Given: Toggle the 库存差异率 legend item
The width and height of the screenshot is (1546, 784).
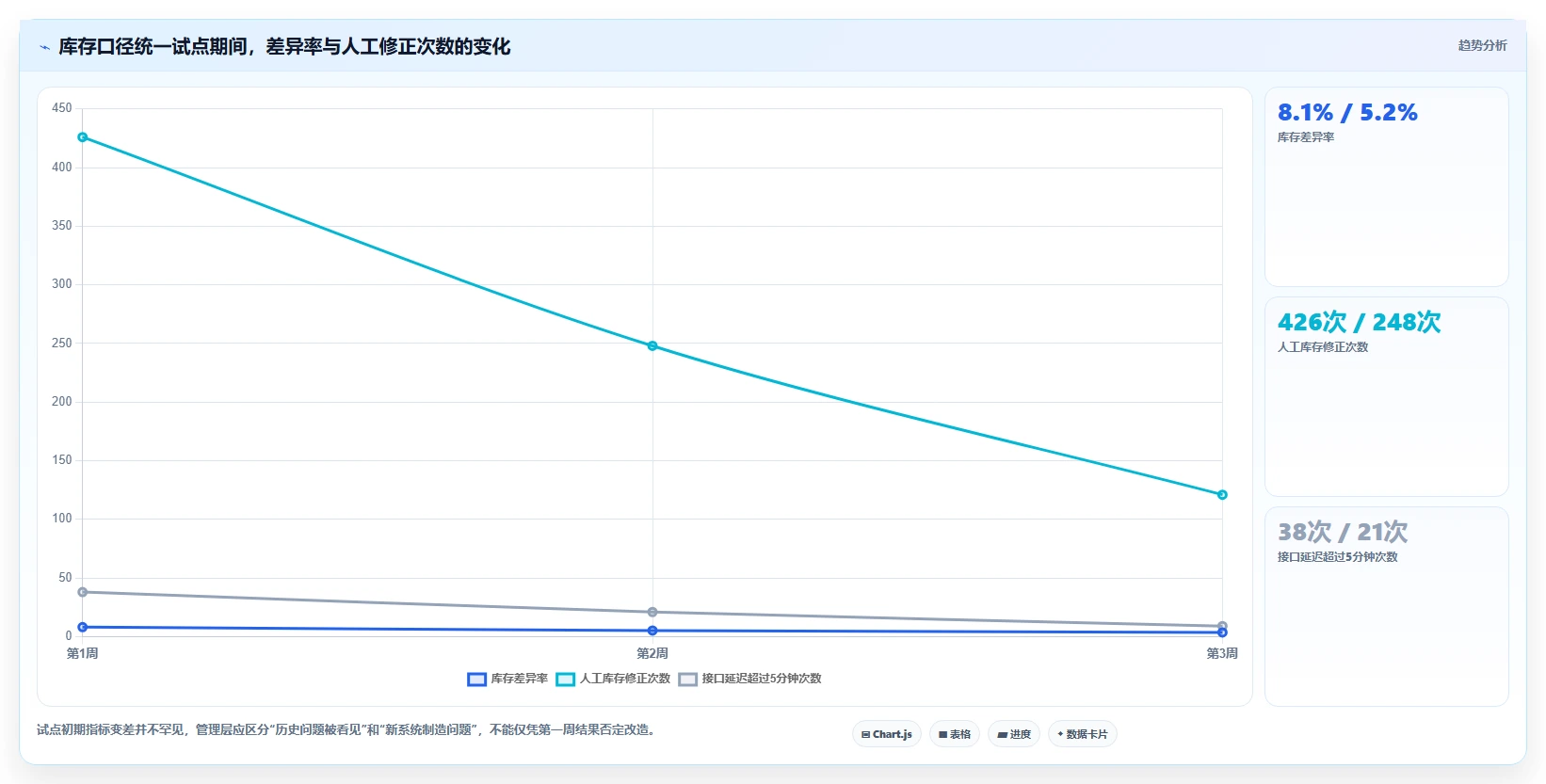Looking at the screenshot, I should 507,679.
